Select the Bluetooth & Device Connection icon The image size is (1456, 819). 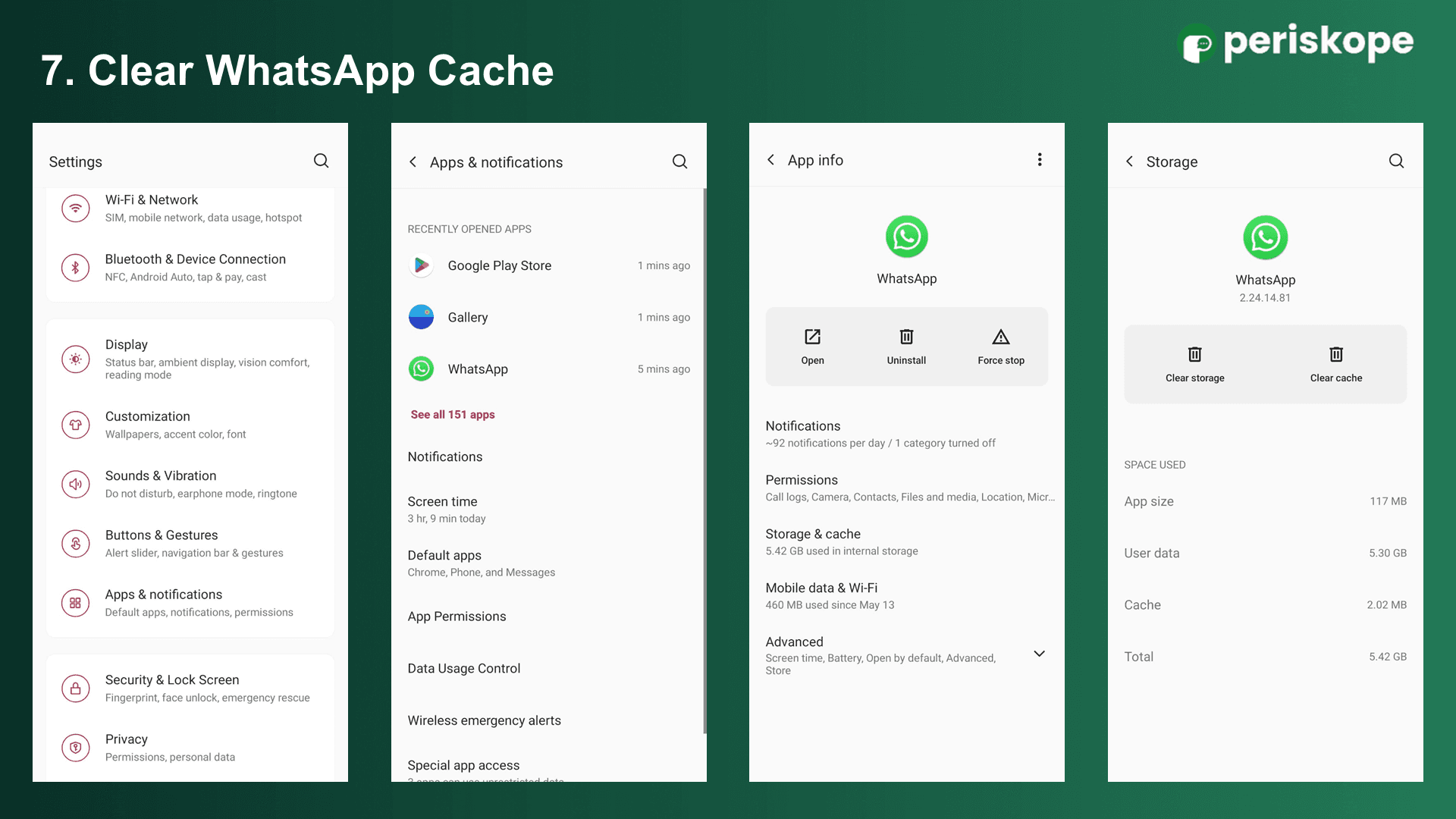tap(76, 268)
